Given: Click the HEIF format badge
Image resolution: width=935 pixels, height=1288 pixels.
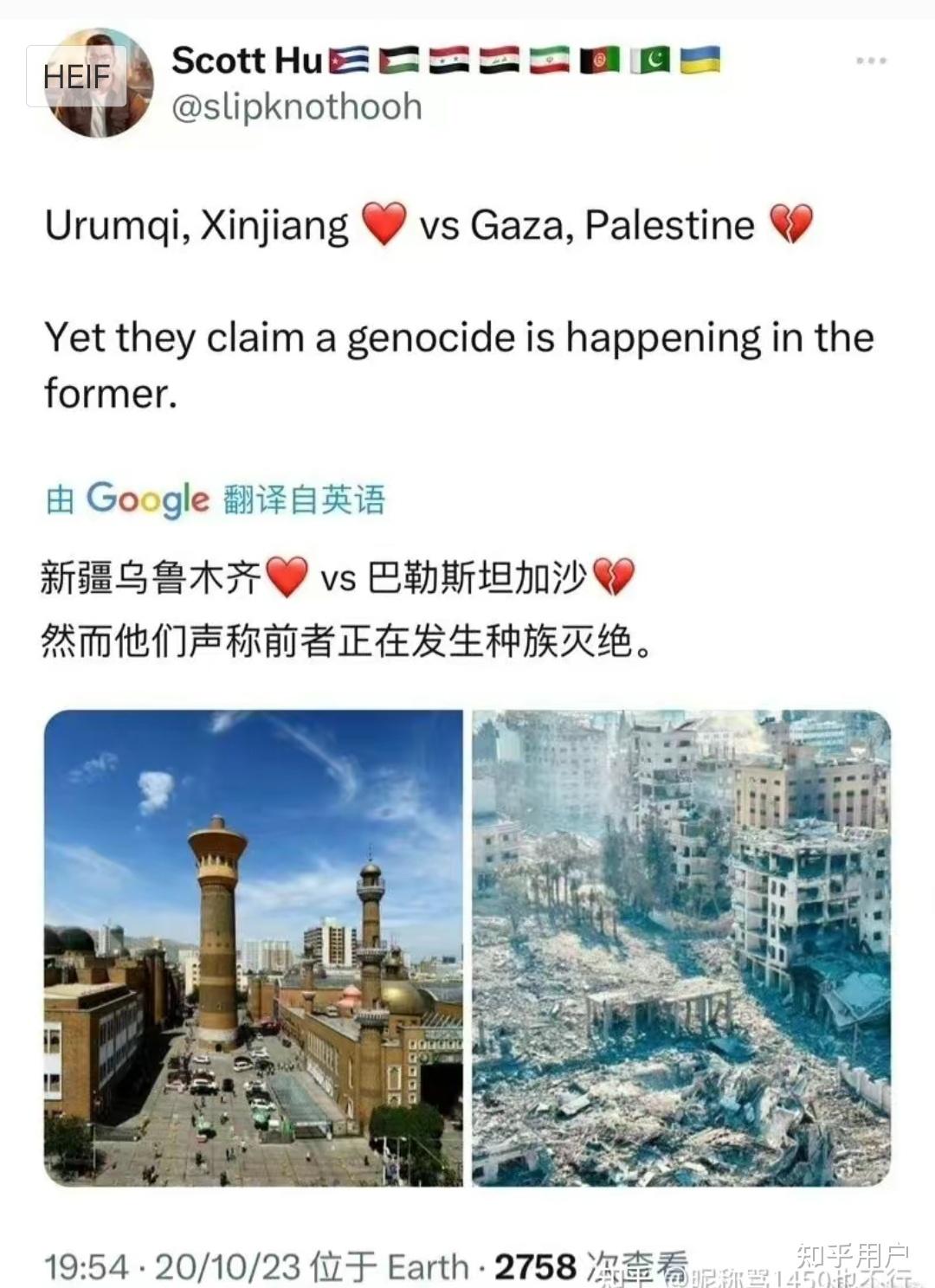Looking at the screenshot, I should coord(77,76).
